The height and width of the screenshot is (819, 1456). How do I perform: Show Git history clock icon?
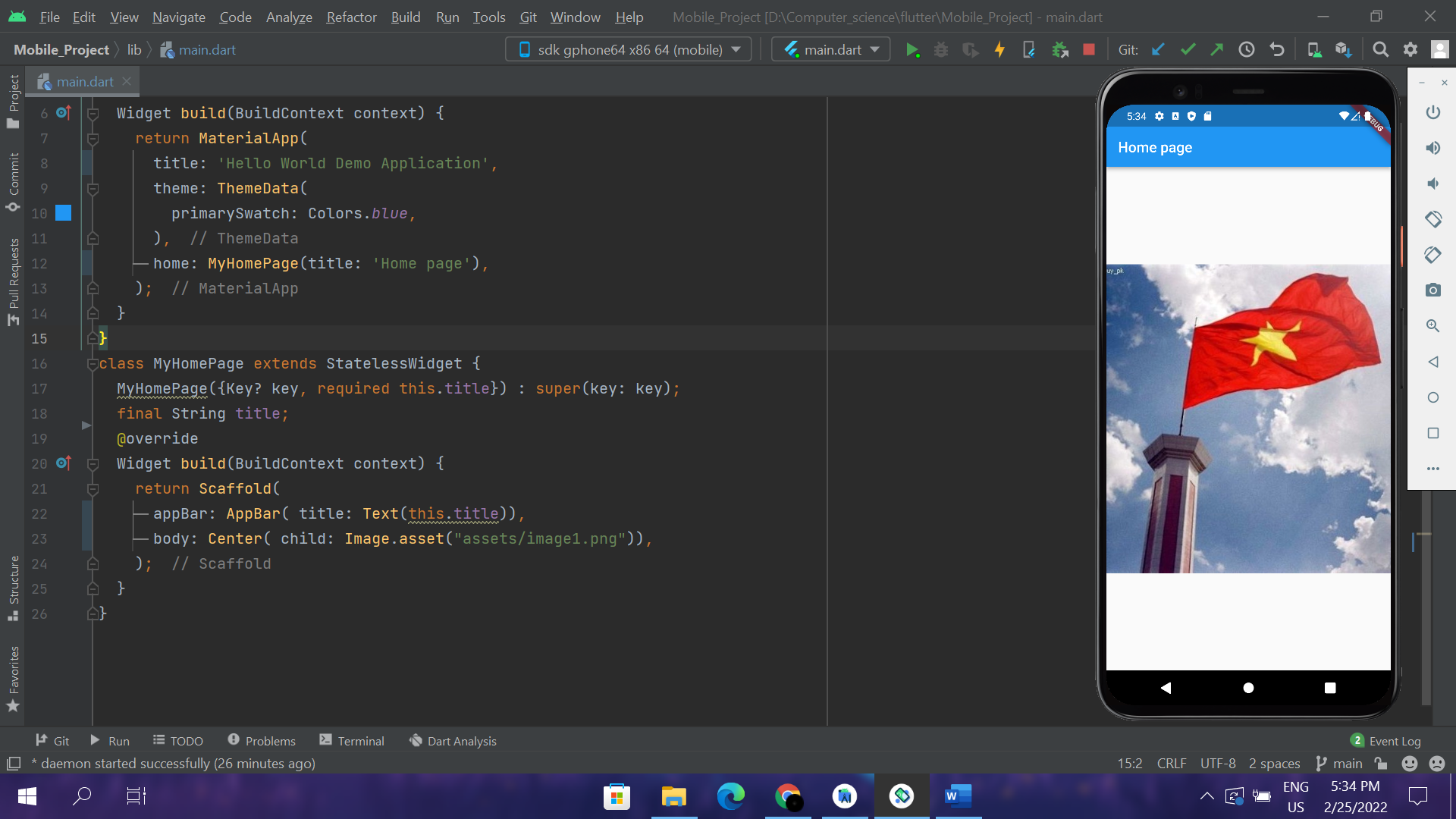pos(1247,50)
